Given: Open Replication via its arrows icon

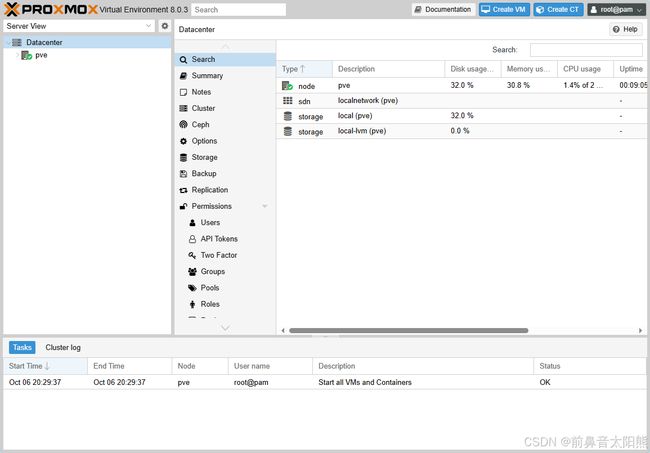Looking at the screenshot, I should 183,190.
